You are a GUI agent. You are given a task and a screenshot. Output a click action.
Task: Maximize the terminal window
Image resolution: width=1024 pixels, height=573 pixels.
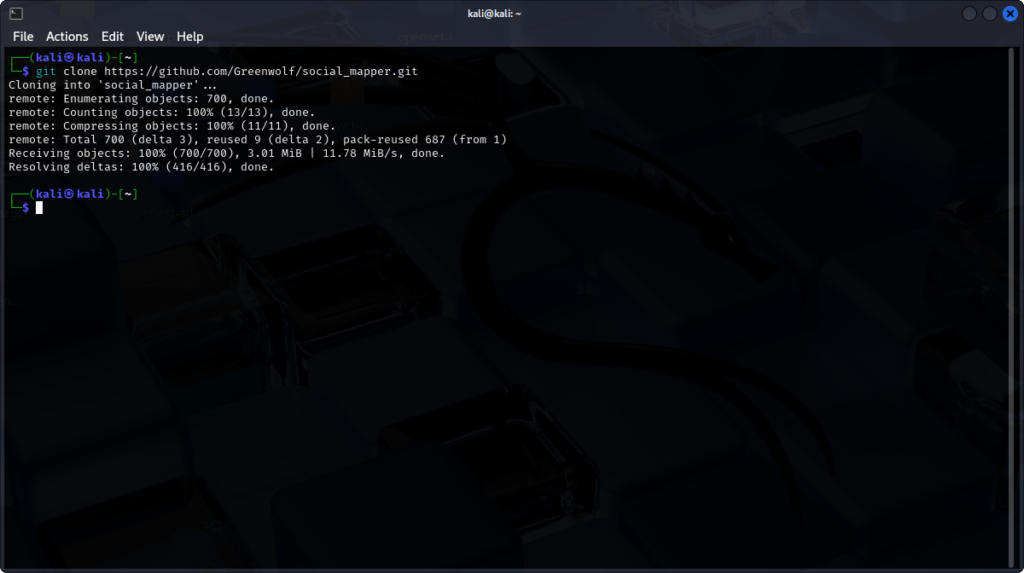pyautogui.click(x=989, y=13)
